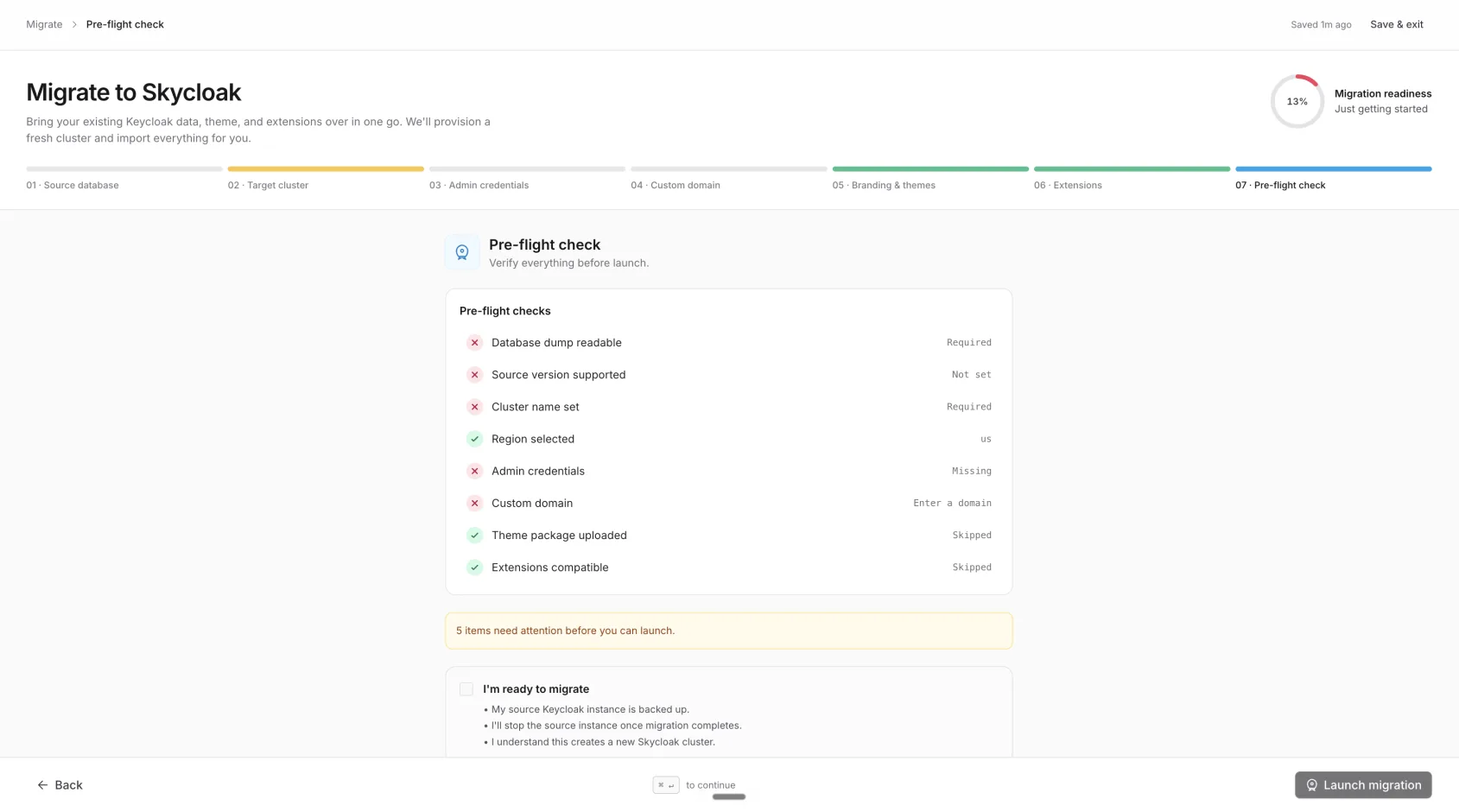The image size is (1459, 812).
Task: Click the red X beside Database dump readable
Action: 474,343
